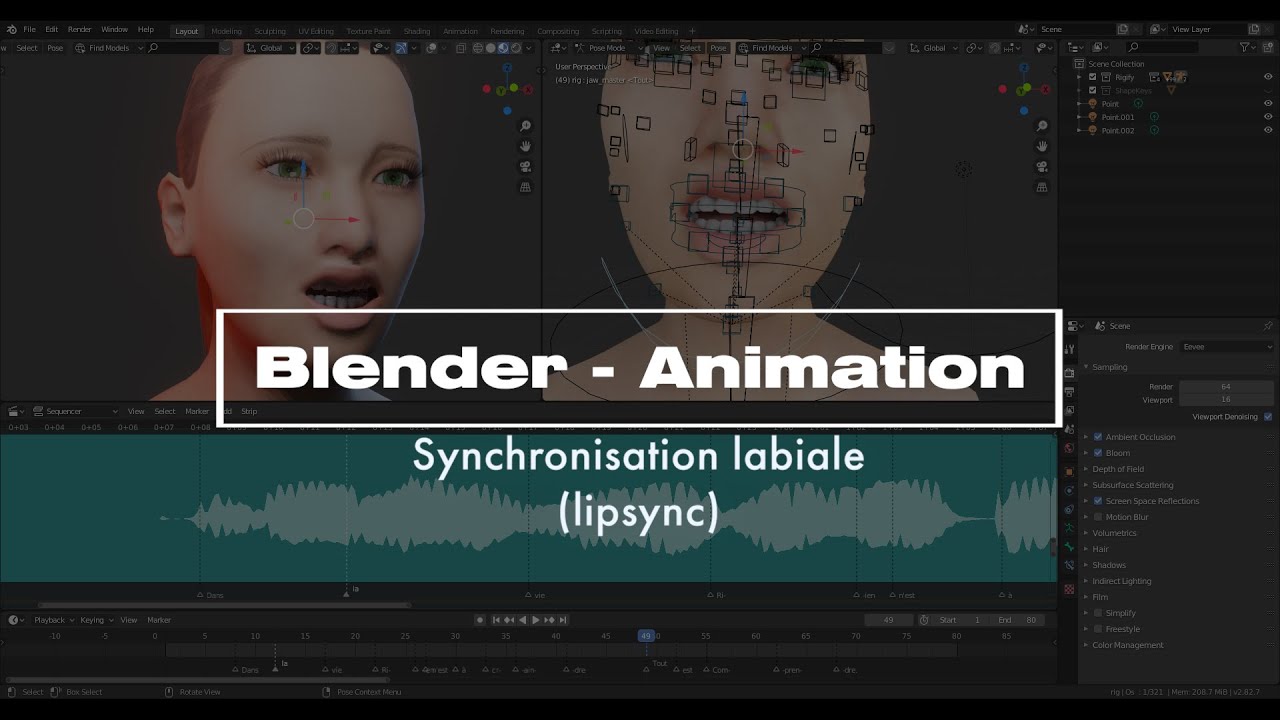1280x720 pixels.
Task: Toggle visibility eye for Point.001
Action: (x=1268, y=117)
